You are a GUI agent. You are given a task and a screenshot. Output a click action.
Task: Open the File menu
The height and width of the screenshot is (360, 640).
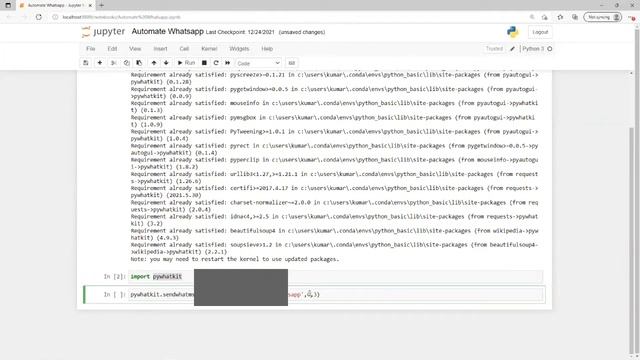[91, 49]
